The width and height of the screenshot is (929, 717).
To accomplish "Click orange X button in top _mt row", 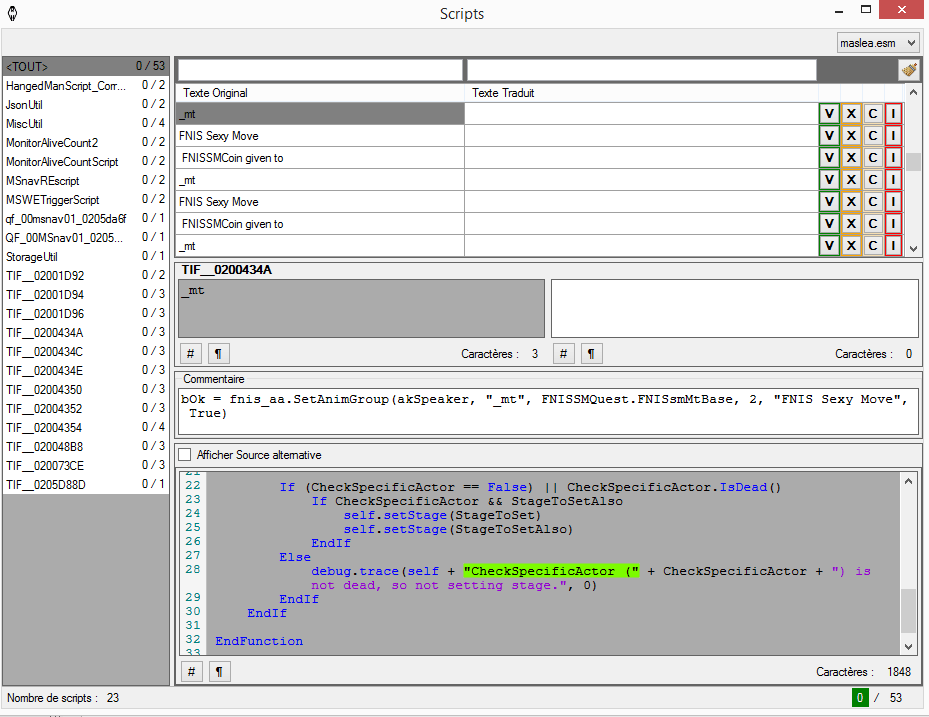I will 851,114.
